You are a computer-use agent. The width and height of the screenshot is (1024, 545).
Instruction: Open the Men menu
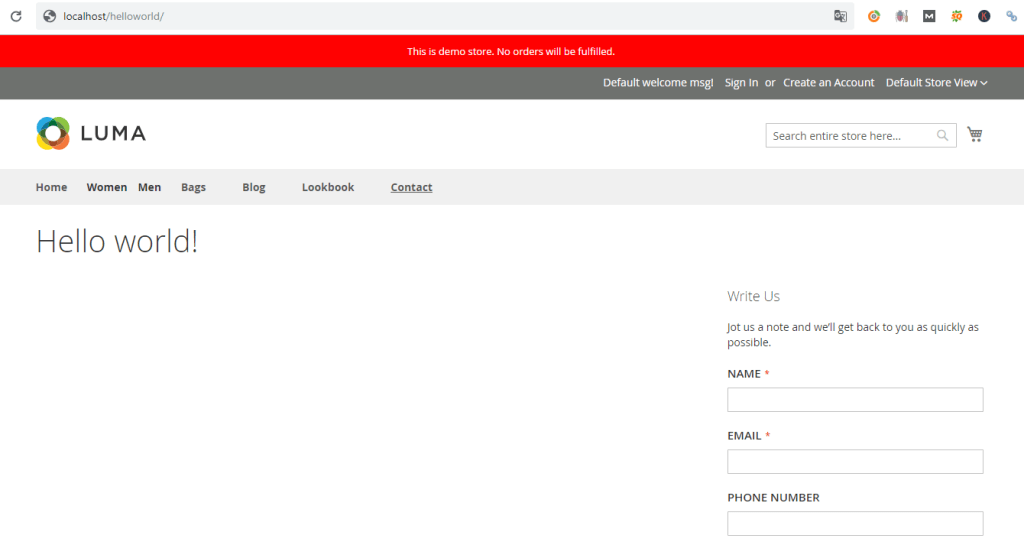[x=150, y=187]
